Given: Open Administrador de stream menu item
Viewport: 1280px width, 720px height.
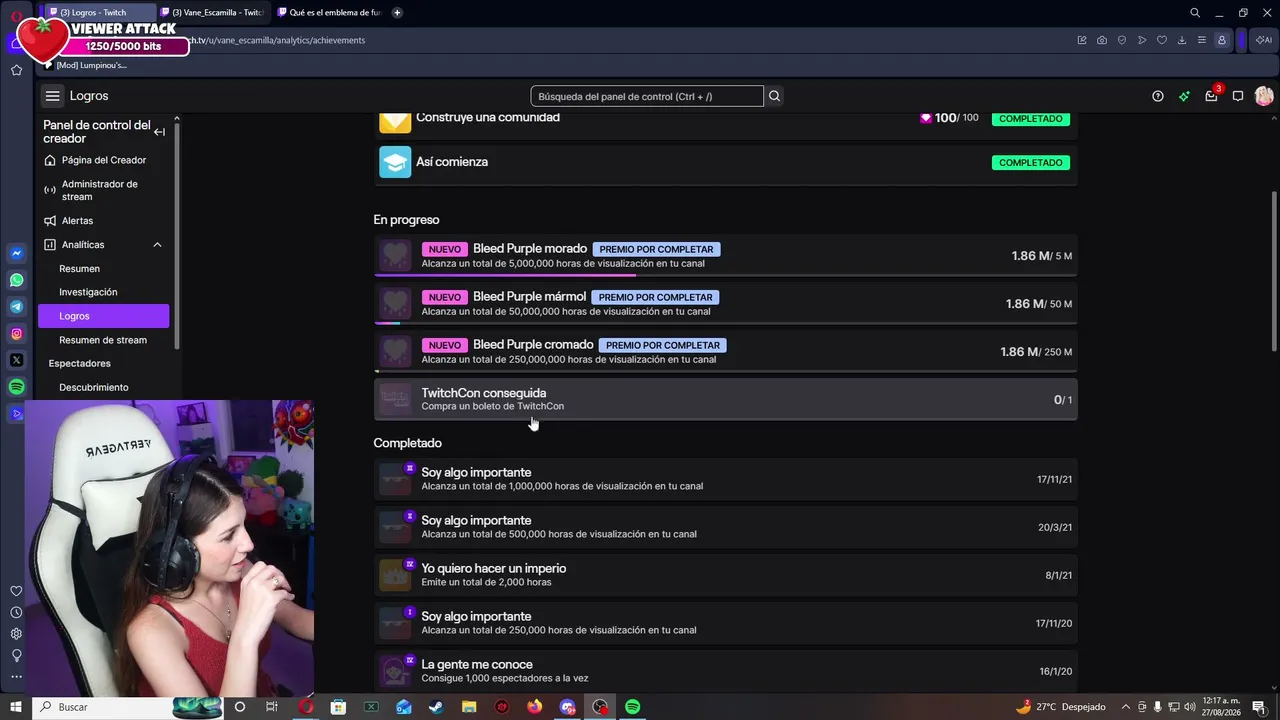Looking at the screenshot, I should click(x=104, y=190).
